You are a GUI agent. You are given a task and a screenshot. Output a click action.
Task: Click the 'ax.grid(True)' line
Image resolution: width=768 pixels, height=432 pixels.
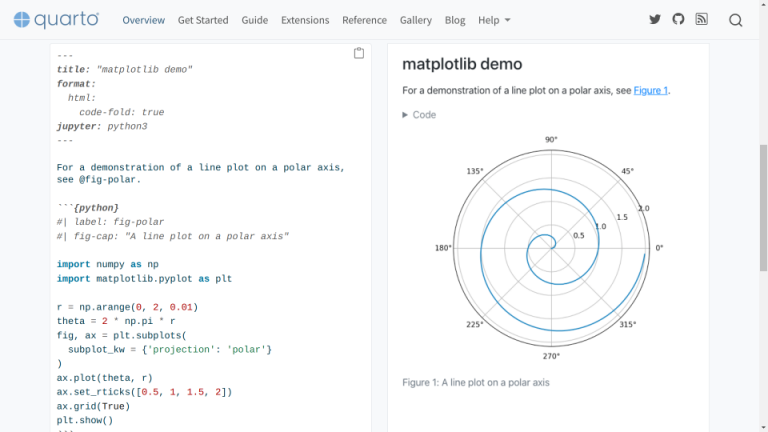pos(94,407)
